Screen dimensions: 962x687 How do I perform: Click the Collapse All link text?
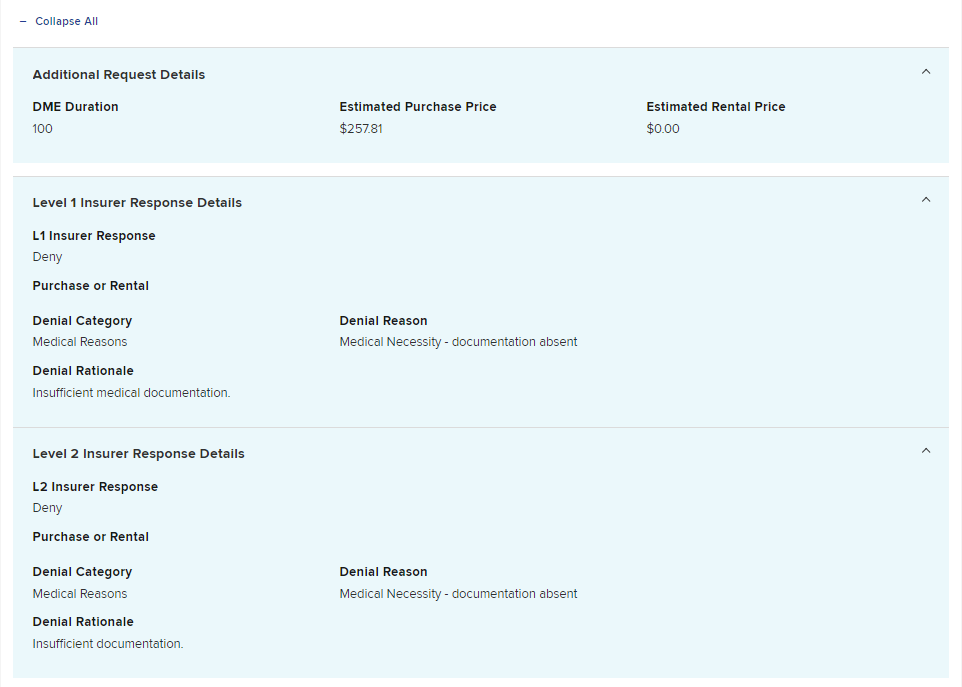point(66,21)
